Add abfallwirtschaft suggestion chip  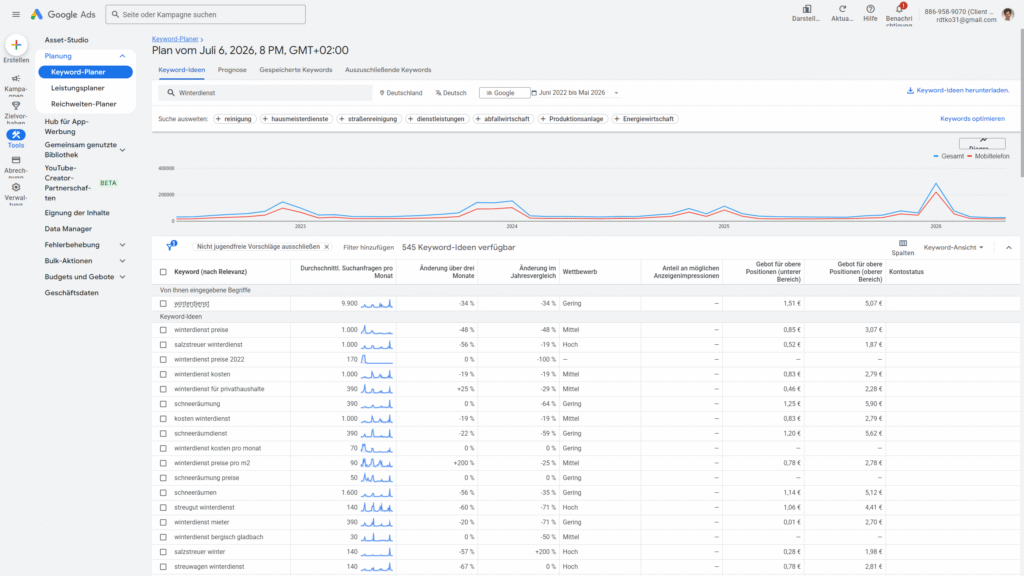point(503,119)
